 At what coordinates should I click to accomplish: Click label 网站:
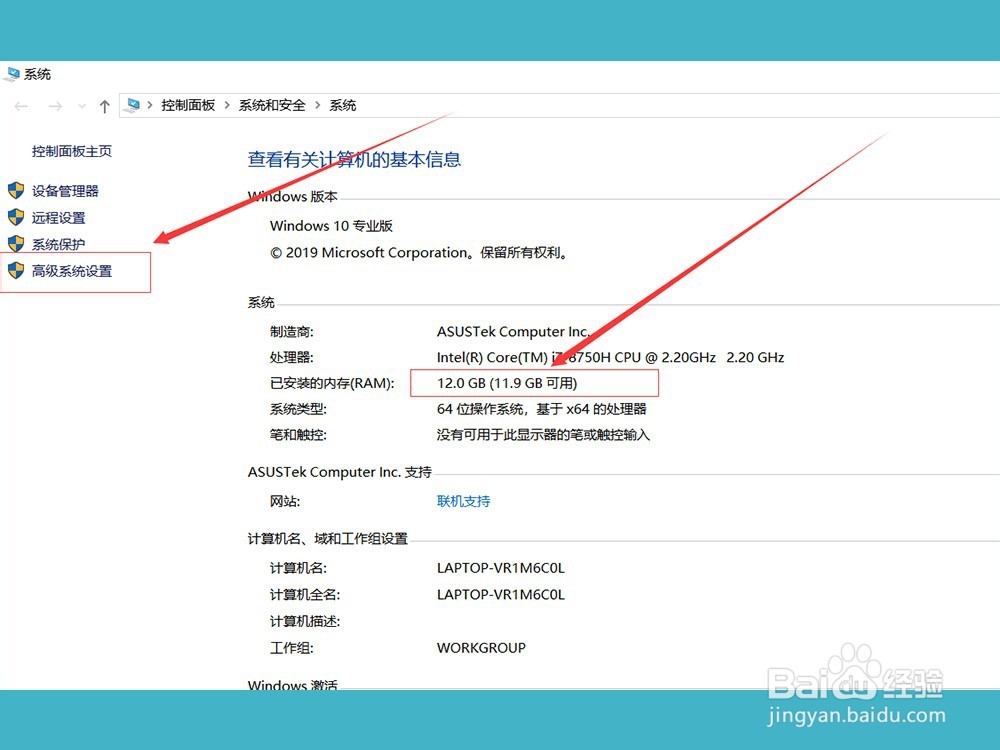pyautogui.click(x=284, y=501)
